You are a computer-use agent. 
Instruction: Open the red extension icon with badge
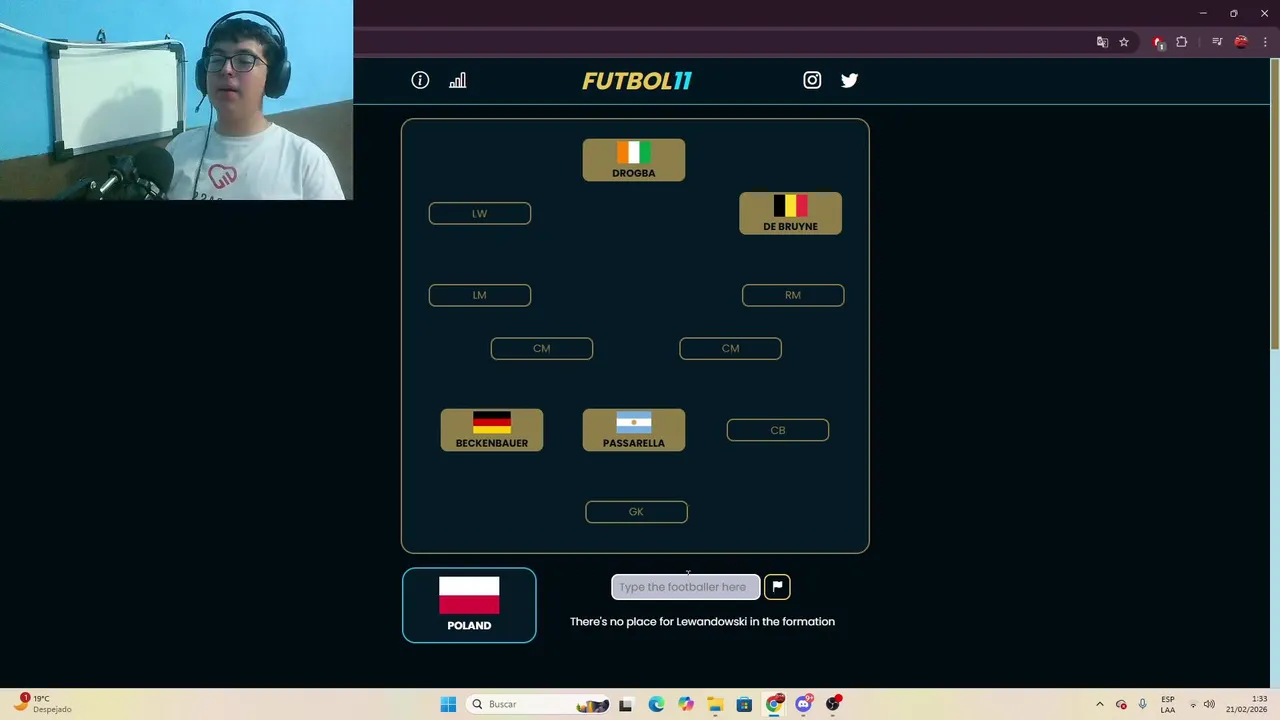tap(1158, 42)
